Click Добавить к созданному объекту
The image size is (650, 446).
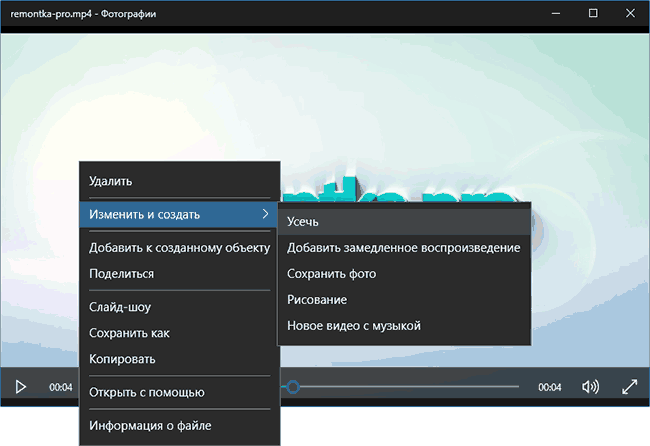click(180, 247)
